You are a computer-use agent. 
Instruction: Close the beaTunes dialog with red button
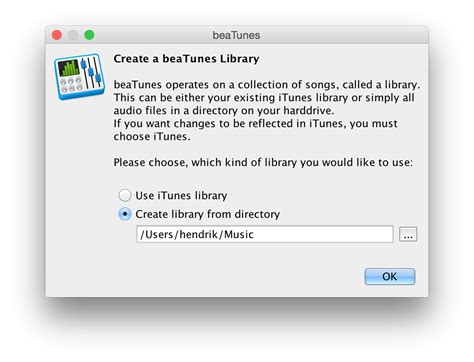point(57,35)
